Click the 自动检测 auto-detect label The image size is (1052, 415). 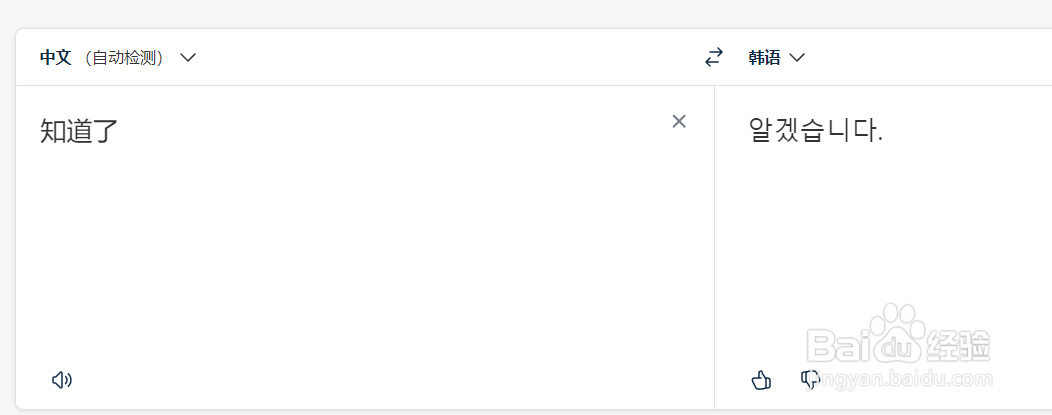coord(126,58)
